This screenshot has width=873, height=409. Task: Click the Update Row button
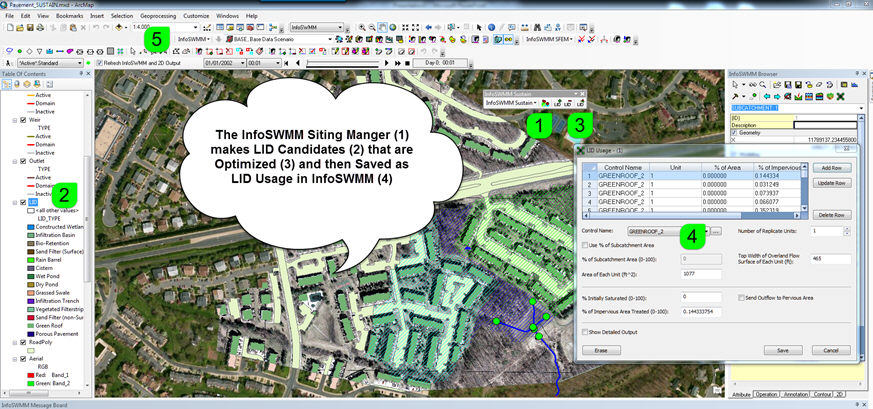pos(832,183)
